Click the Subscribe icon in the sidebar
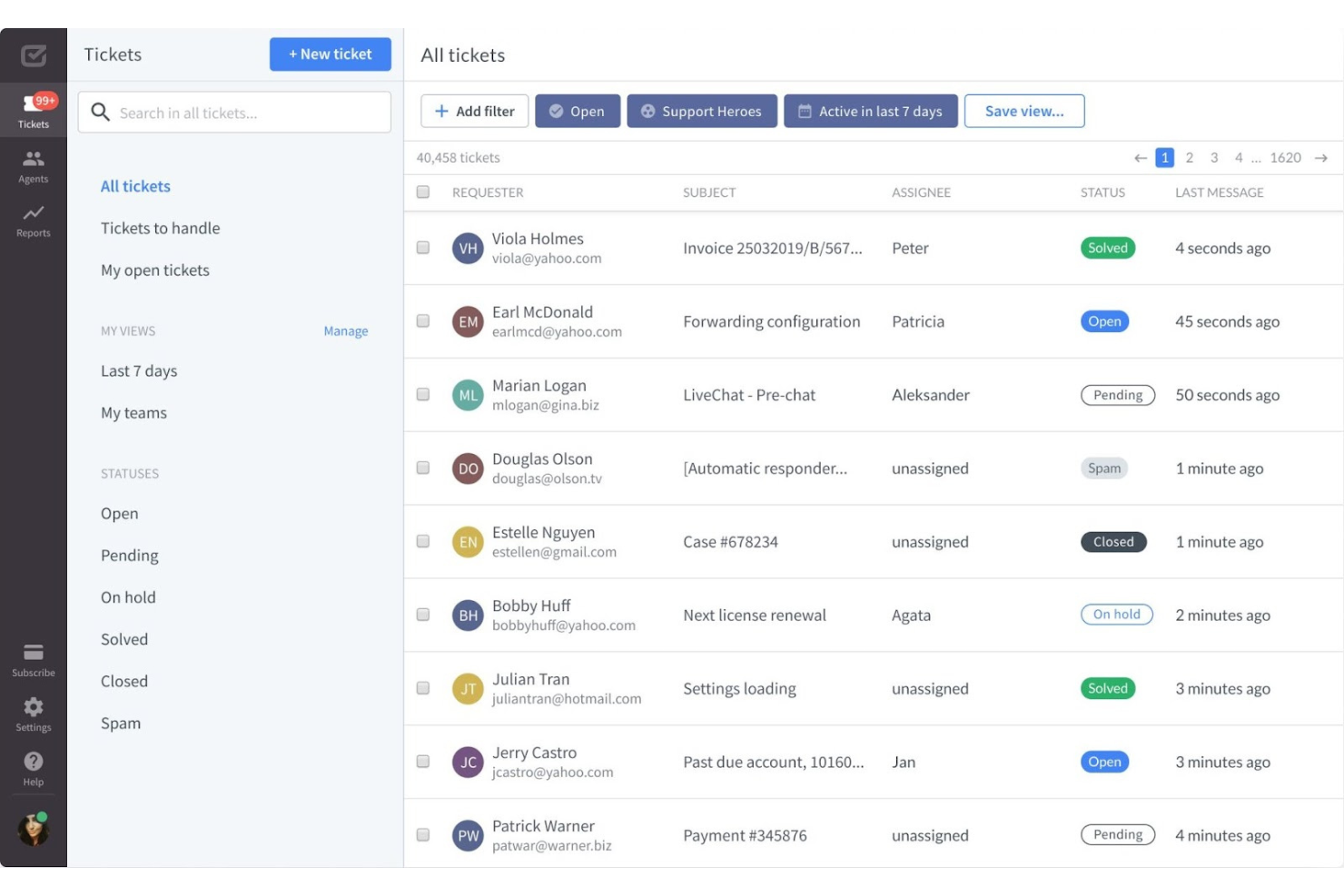 (x=33, y=657)
